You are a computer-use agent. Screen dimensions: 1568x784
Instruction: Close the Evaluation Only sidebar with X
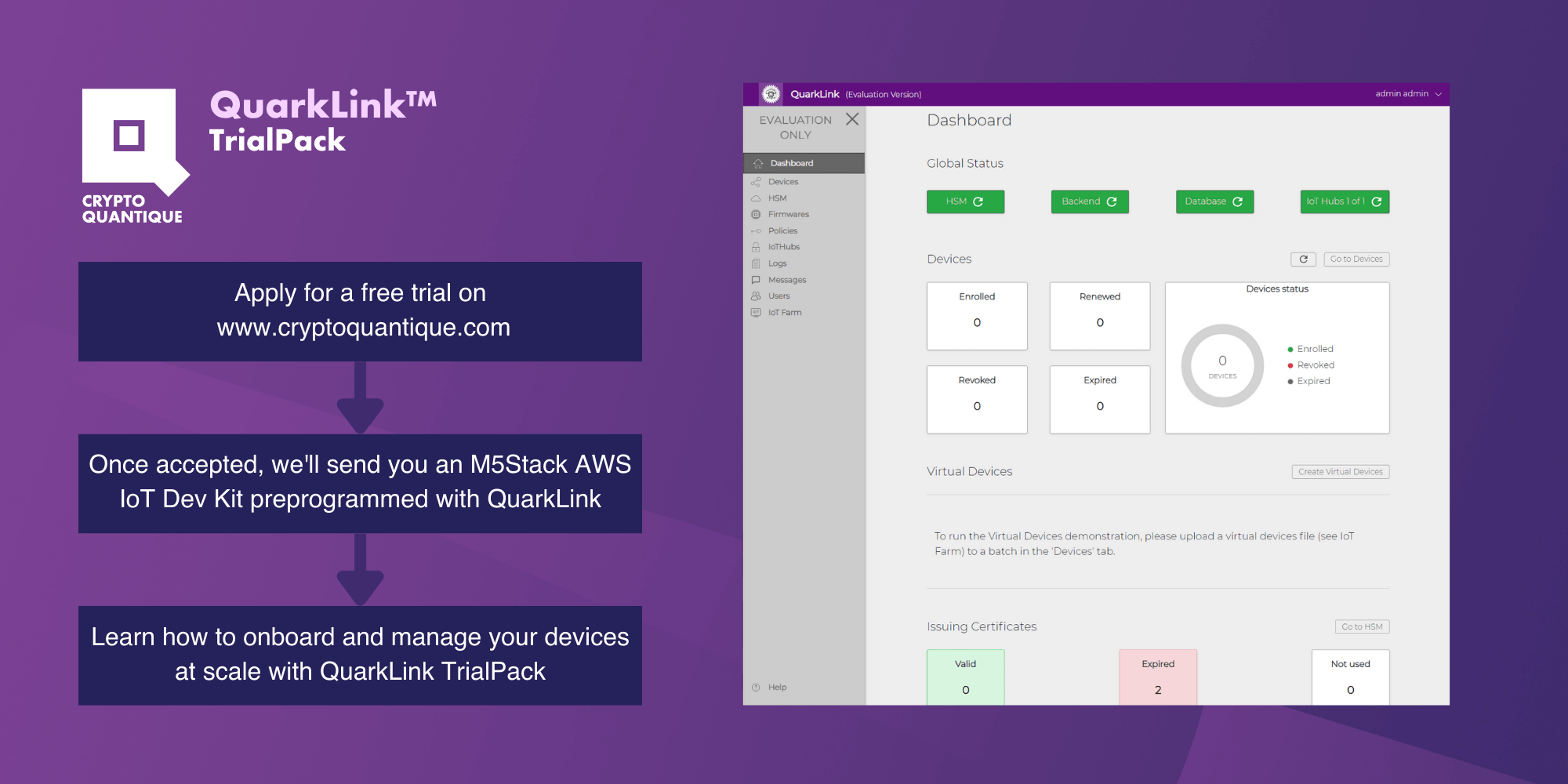click(852, 119)
